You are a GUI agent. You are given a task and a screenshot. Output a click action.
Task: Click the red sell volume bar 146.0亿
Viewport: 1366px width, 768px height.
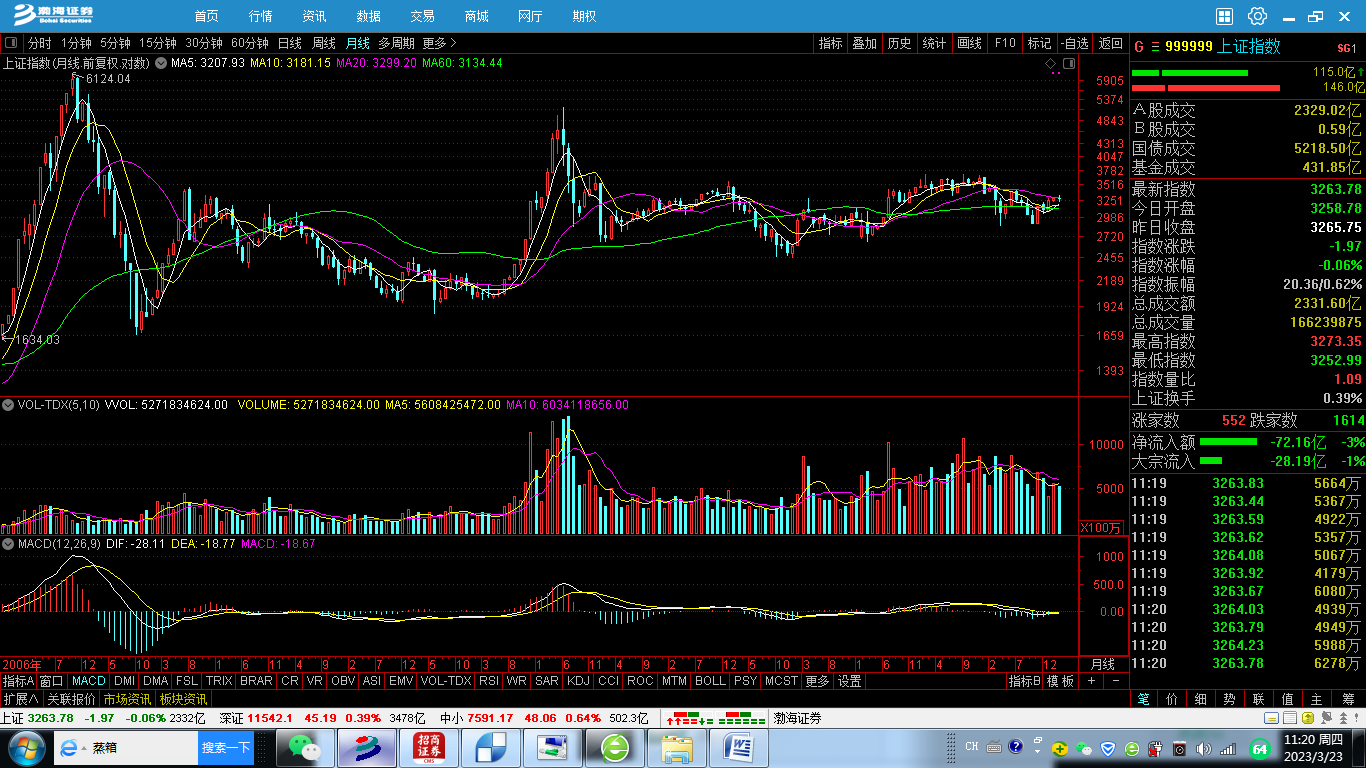[1206, 88]
